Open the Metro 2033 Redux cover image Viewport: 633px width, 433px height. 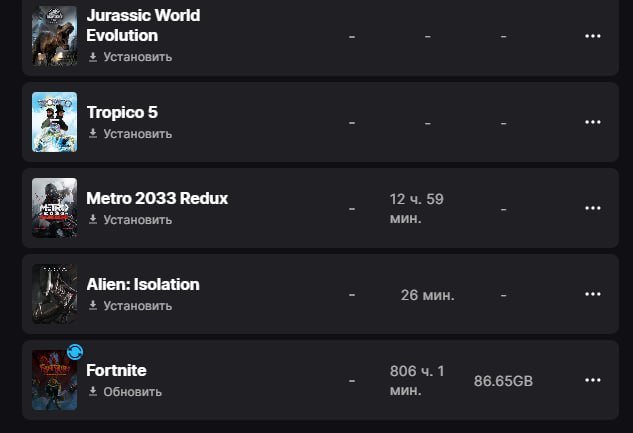point(54,208)
